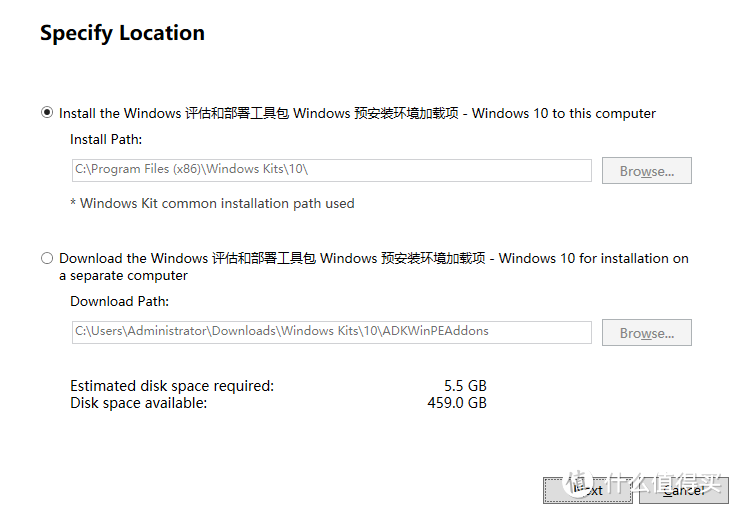Viewport: 732px width, 509px height.
Task: Click the 'Disk space available' label
Action: [x=139, y=403]
